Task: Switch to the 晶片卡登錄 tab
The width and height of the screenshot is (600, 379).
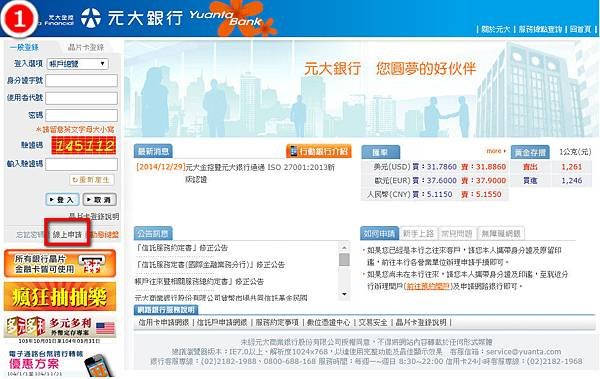Action: tap(85, 47)
